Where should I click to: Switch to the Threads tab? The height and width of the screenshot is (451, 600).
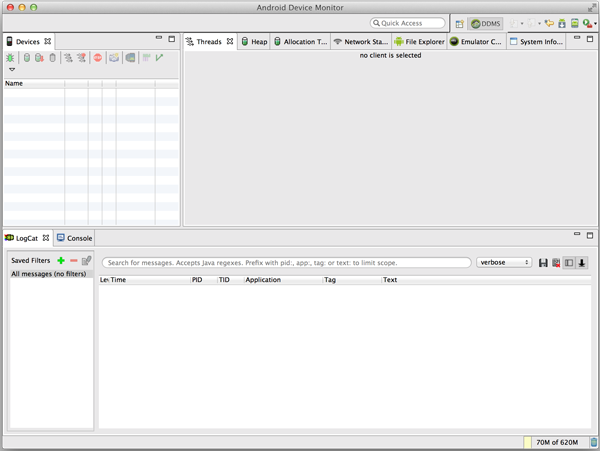click(209, 42)
